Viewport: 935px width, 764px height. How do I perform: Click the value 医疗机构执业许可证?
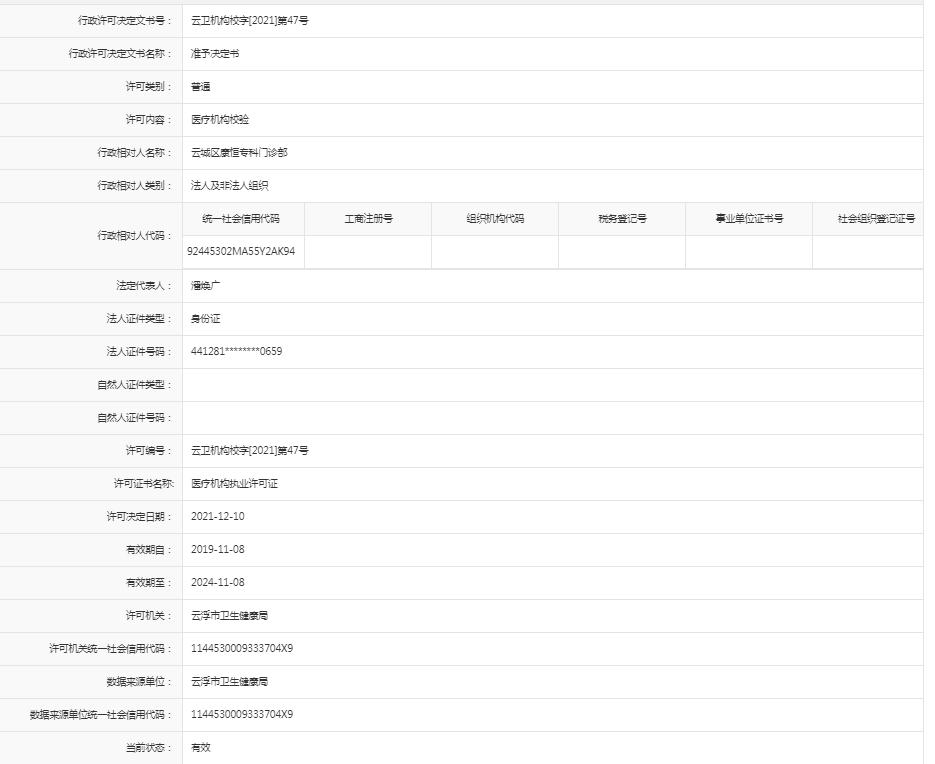[x=234, y=484]
